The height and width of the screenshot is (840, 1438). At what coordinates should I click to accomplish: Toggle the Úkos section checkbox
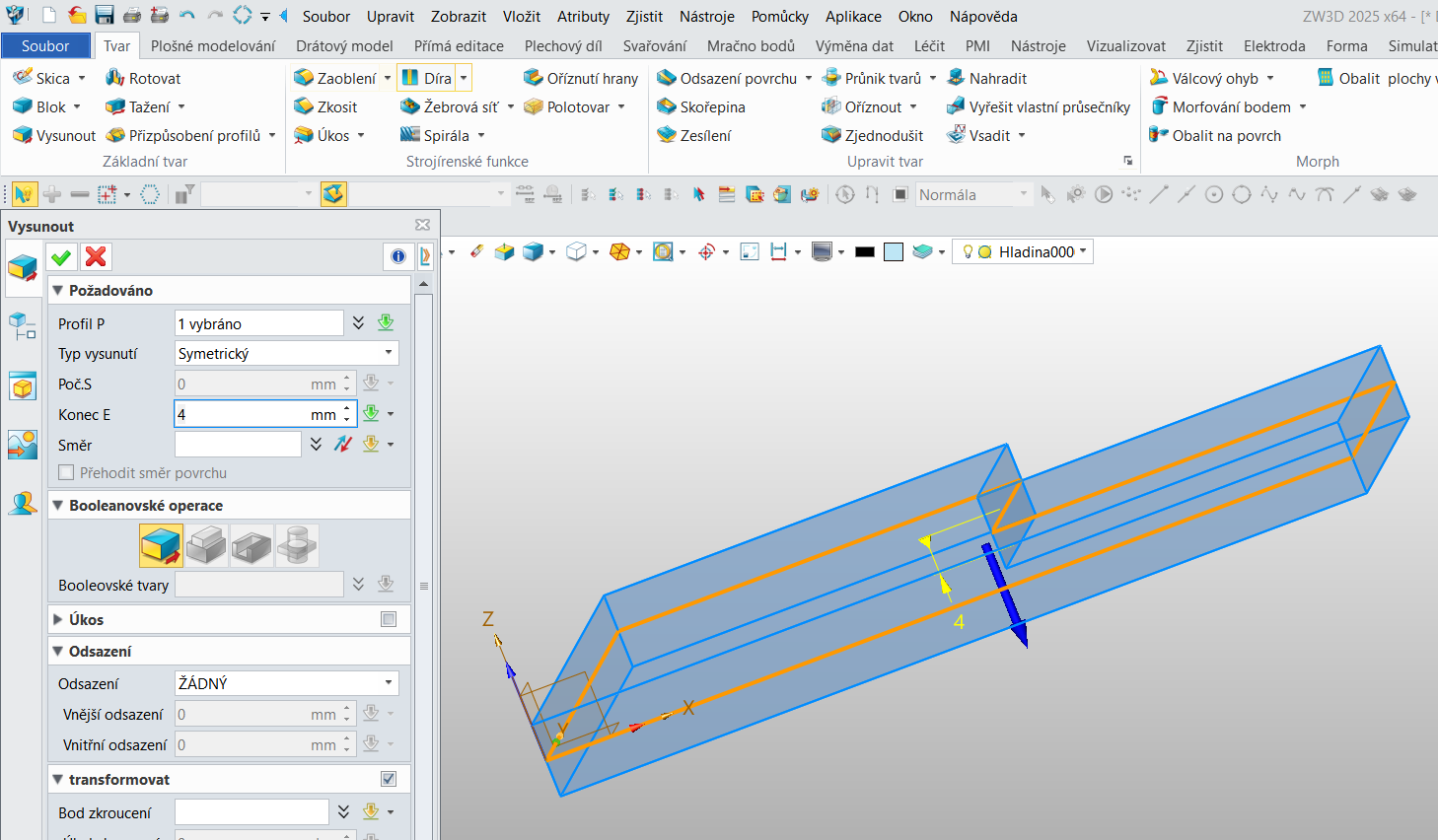tap(389, 619)
